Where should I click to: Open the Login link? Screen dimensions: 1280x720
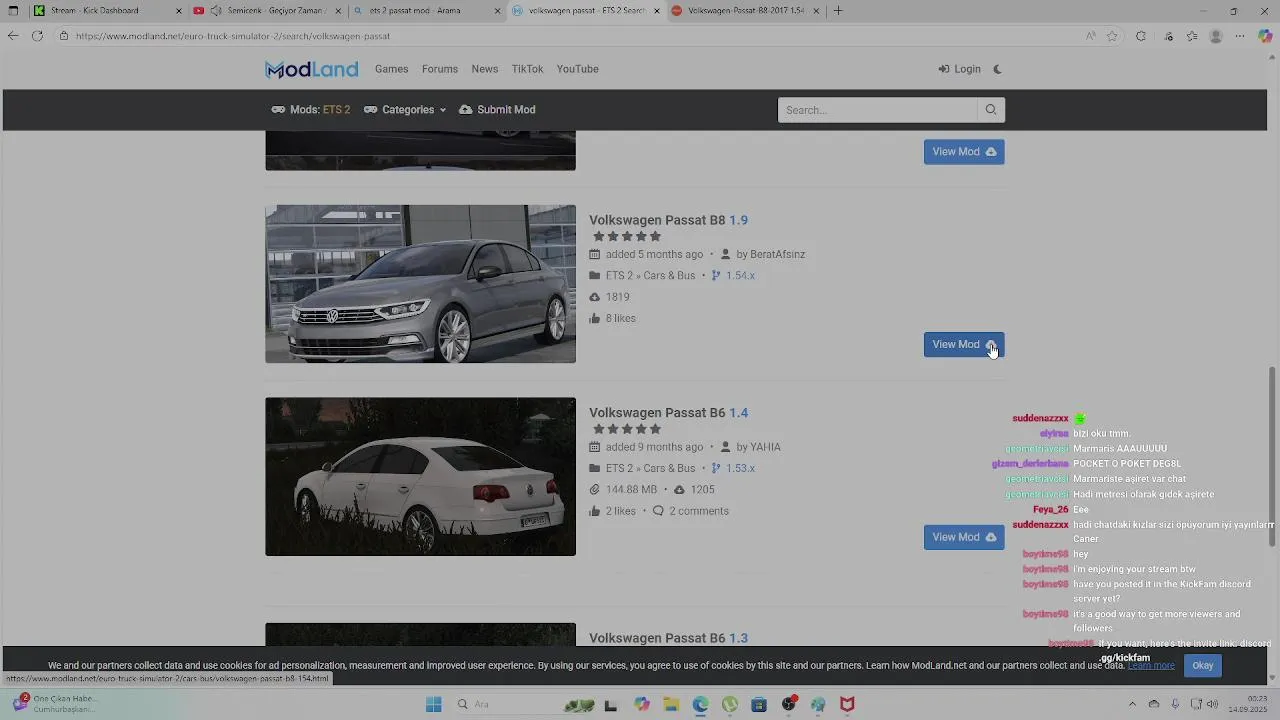tap(959, 69)
